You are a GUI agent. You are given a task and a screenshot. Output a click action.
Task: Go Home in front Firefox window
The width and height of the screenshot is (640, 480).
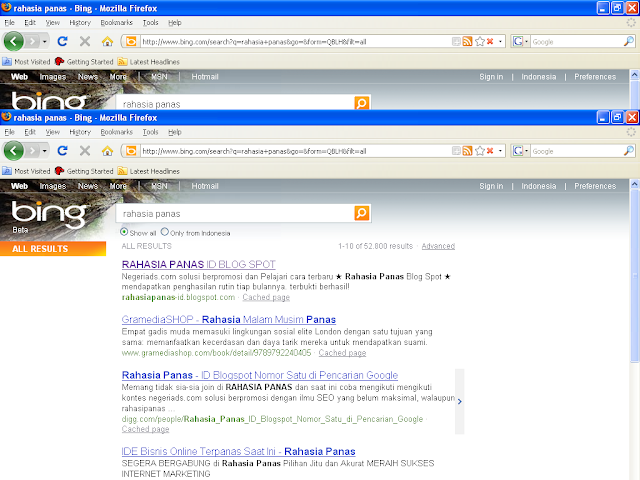[107, 151]
